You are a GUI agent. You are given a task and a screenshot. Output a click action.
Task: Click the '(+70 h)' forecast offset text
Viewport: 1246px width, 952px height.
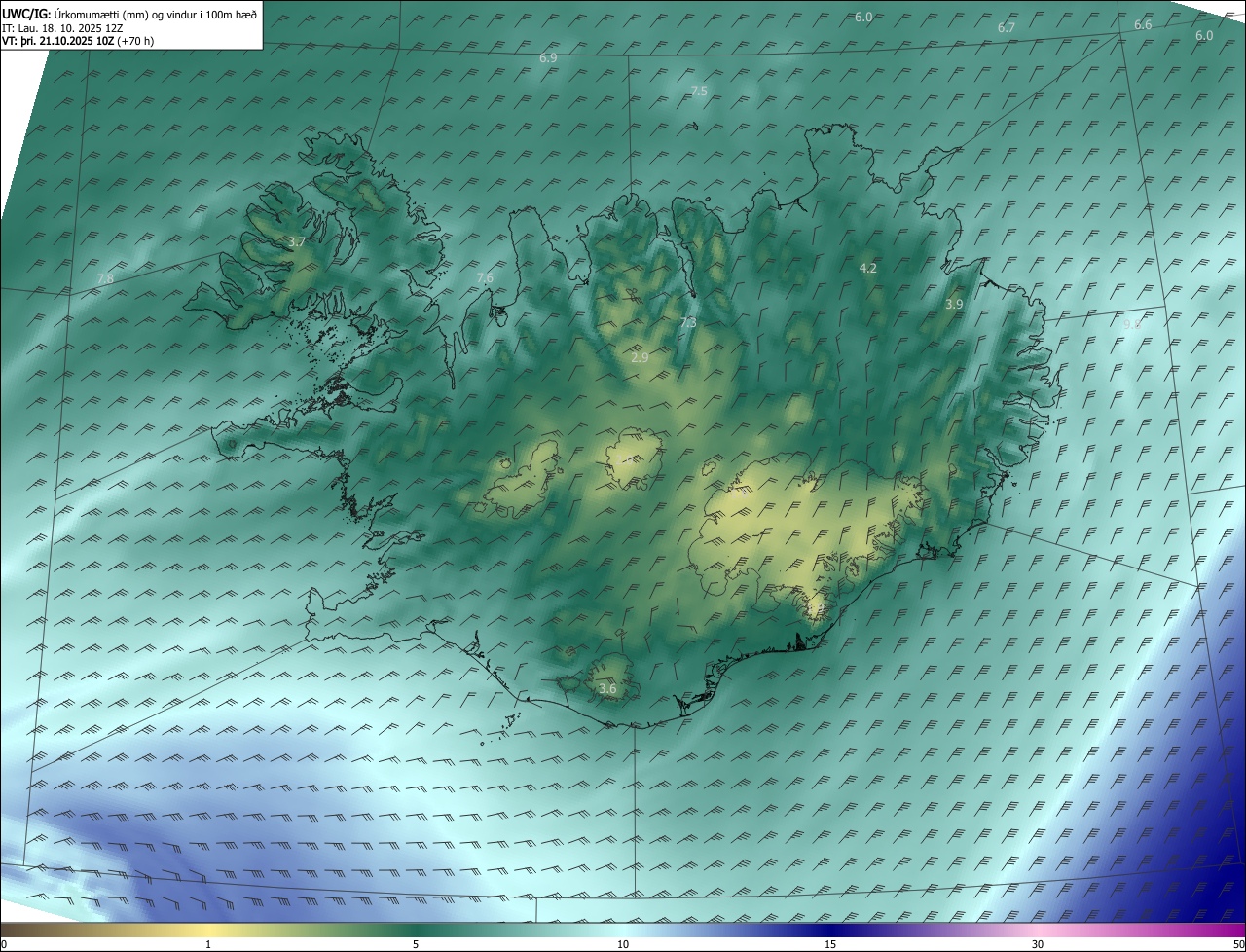(135, 41)
